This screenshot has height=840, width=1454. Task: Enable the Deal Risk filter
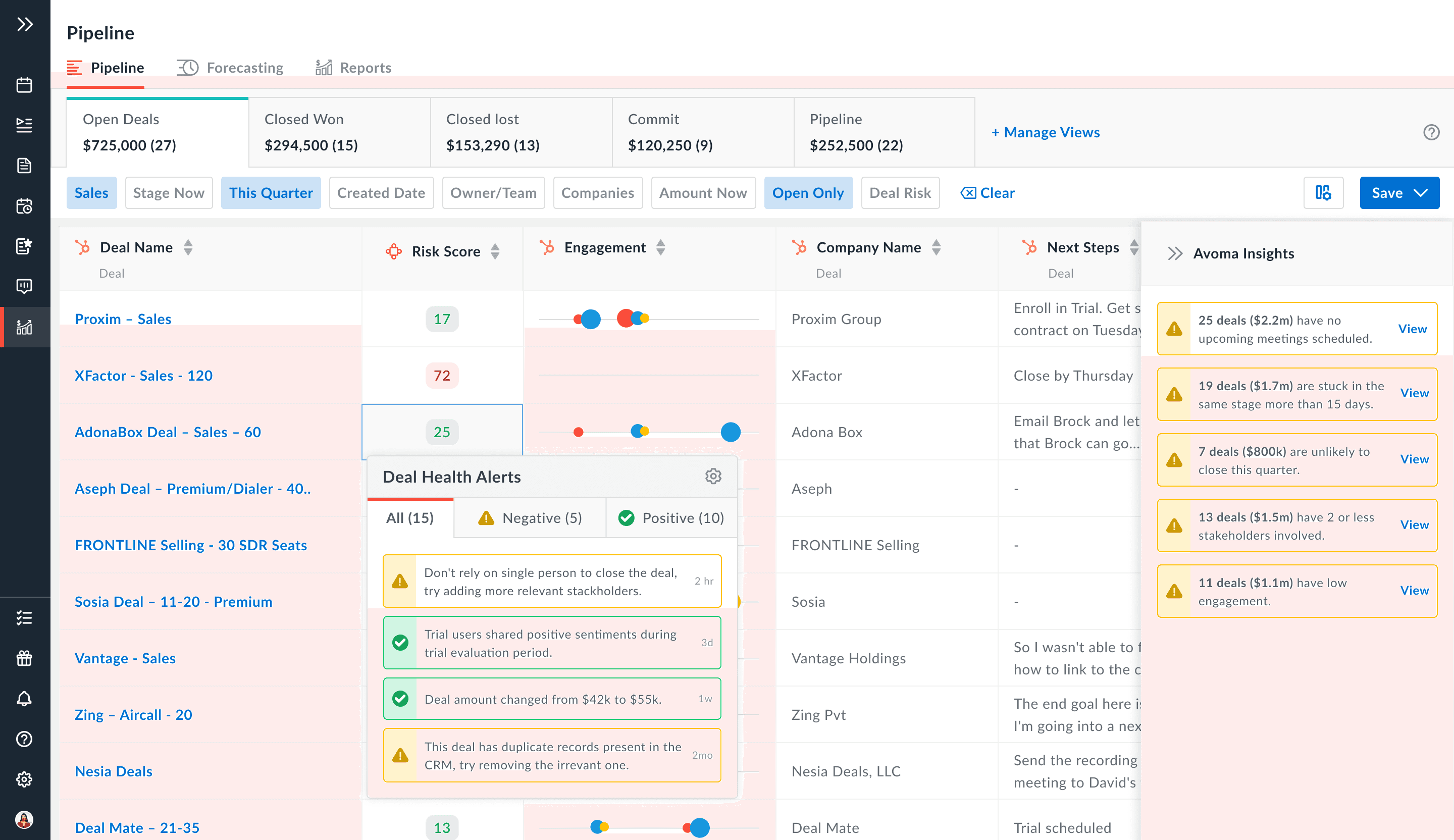pyautogui.click(x=900, y=193)
